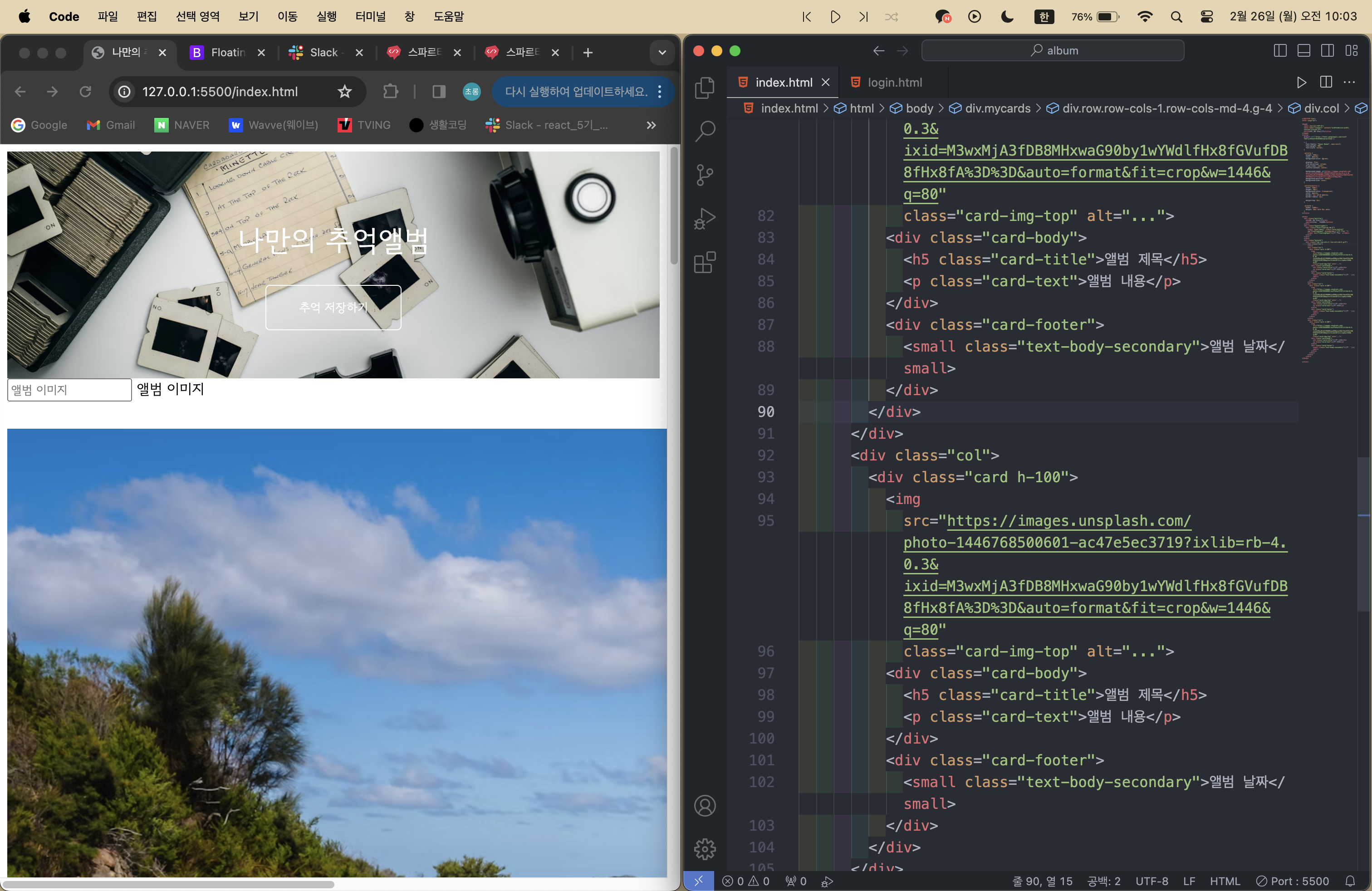Open the 파일 menu
This screenshot has height=891, width=1372.
click(108, 17)
